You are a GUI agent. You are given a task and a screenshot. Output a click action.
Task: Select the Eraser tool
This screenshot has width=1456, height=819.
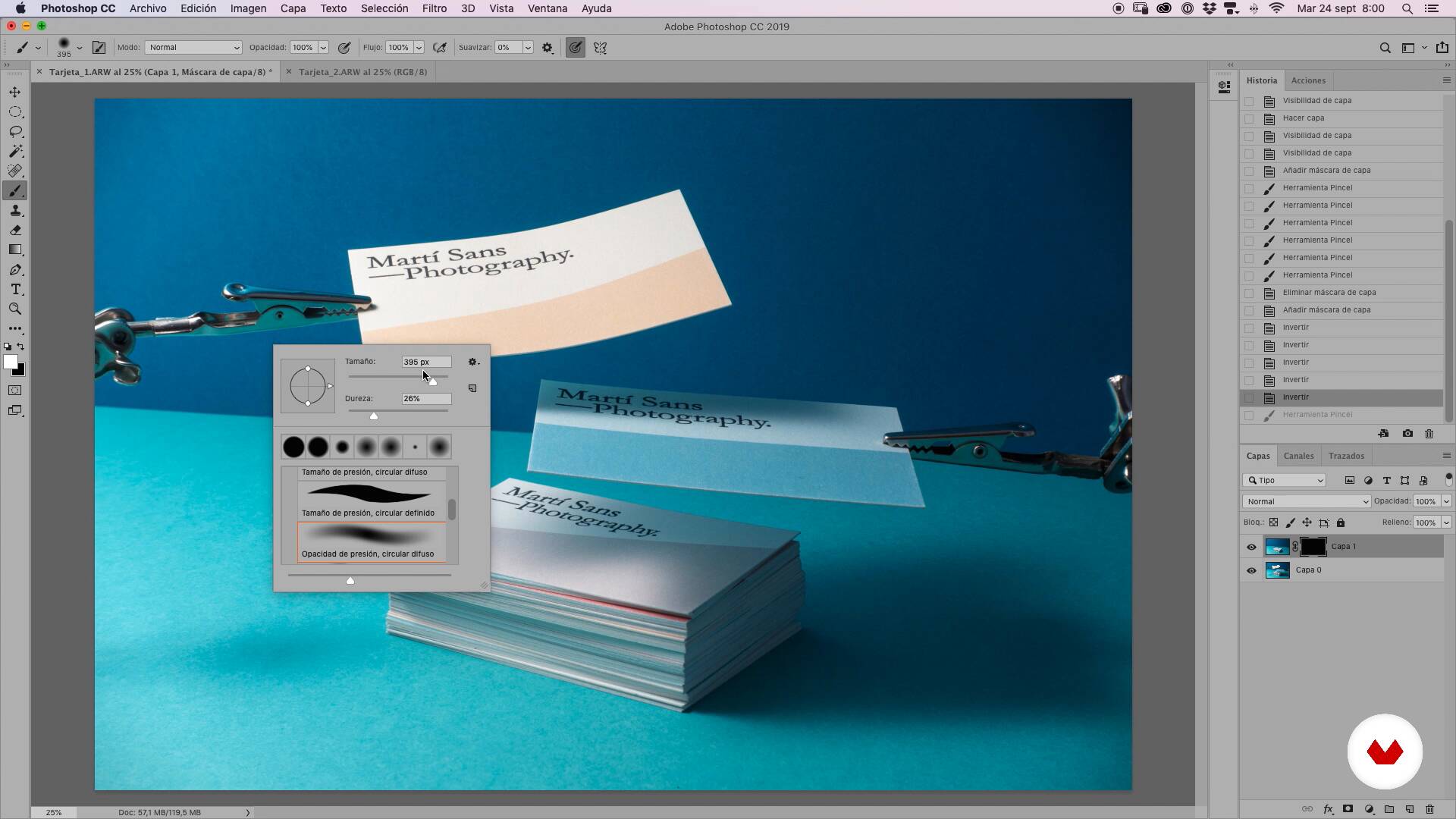pyautogui.click(x=15, y=231)
